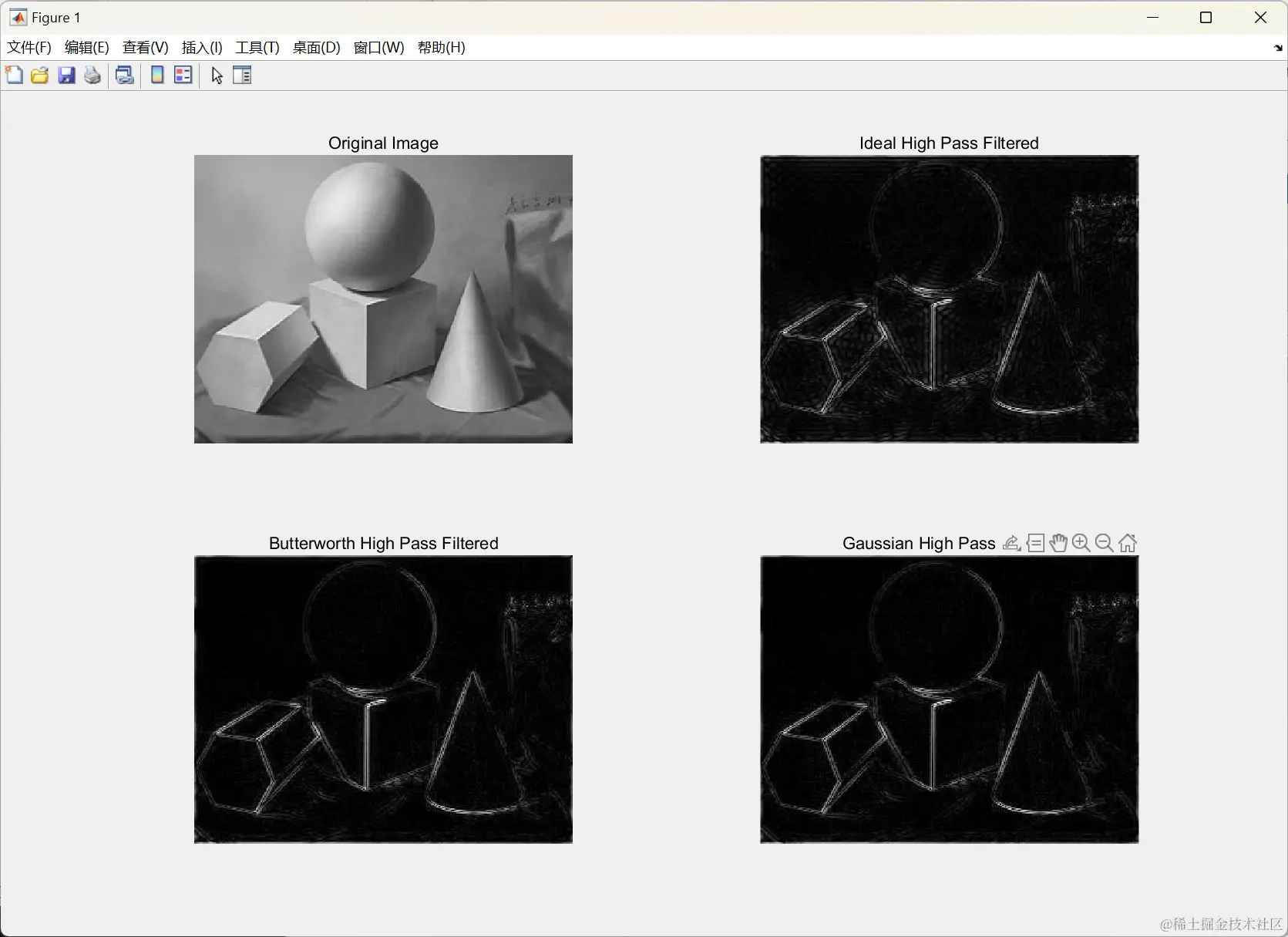Click the data tips icon in the axes toolbar
Image resolution: width=1288 pixels, height=937 pixels.
pyautogui.click(x=1035, y=543)
